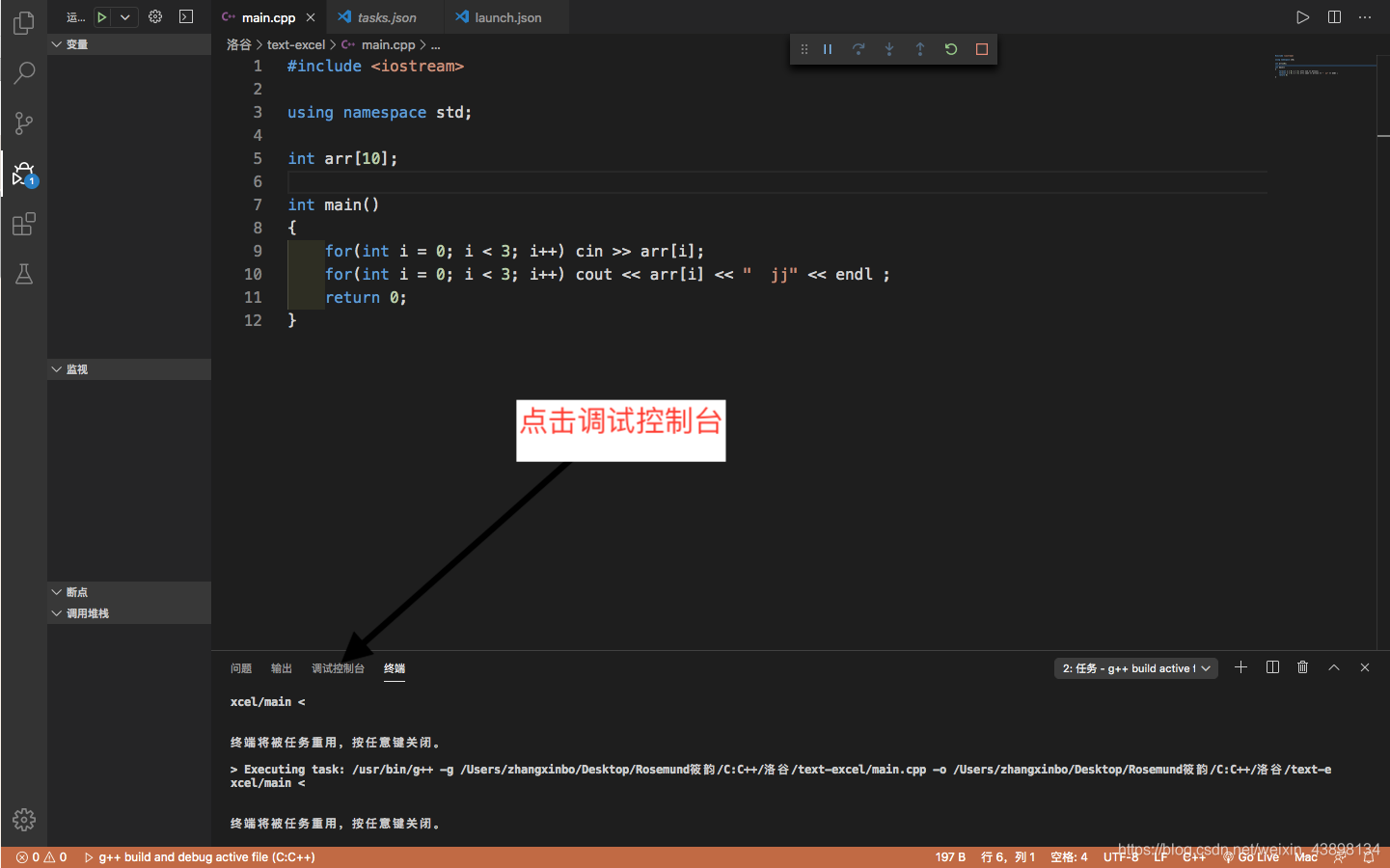This screenshot has height=868, width=1390.
Task: Switch to the tasks.json tab
Action: [x=386, y=17]
